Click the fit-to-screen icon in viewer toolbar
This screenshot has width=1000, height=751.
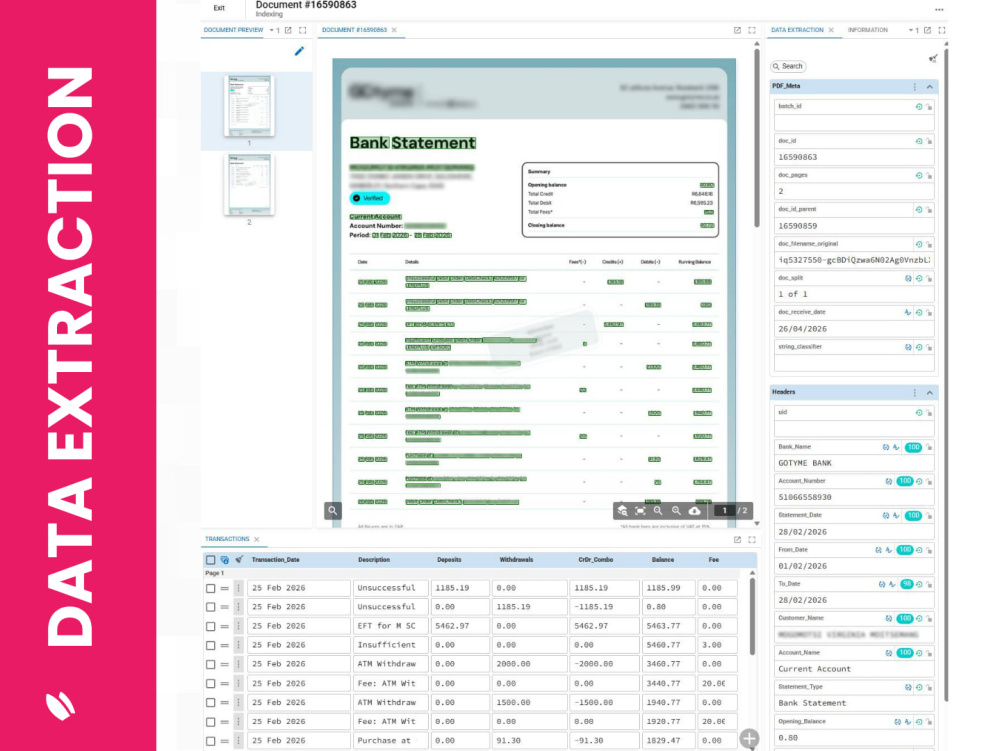click(640, 511)
